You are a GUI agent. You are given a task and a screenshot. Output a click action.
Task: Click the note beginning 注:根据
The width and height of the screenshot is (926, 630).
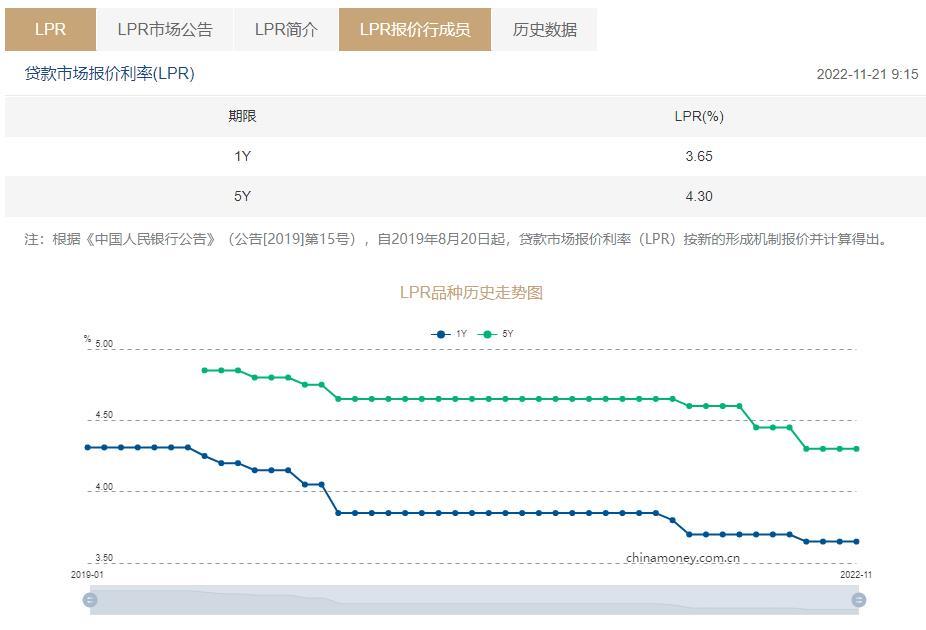456,239
